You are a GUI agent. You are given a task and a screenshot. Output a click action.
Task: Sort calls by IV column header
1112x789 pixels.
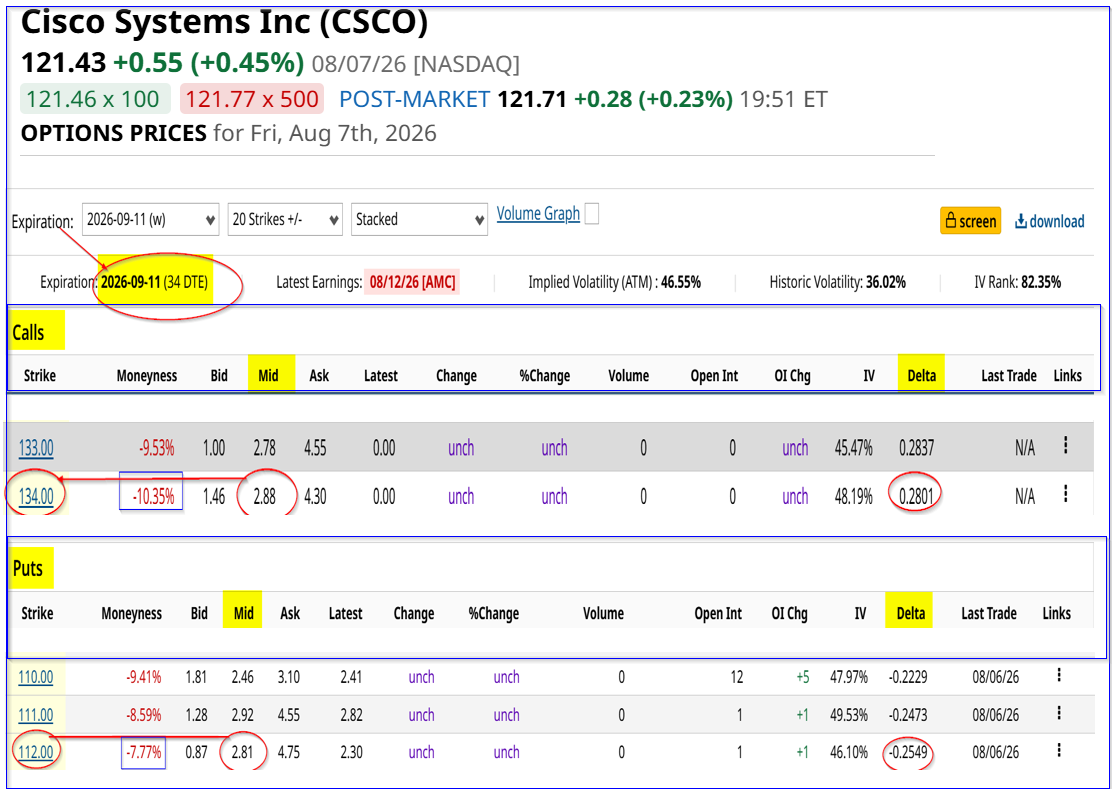869,376
